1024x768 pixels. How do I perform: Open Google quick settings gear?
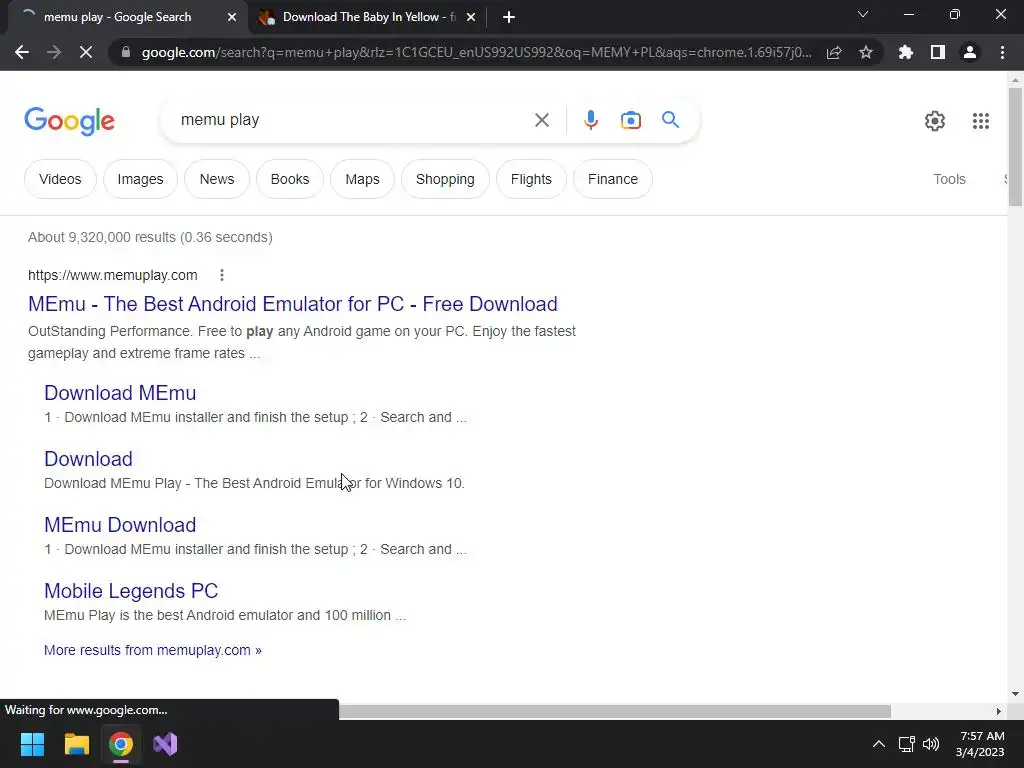(x=935, y=121)
